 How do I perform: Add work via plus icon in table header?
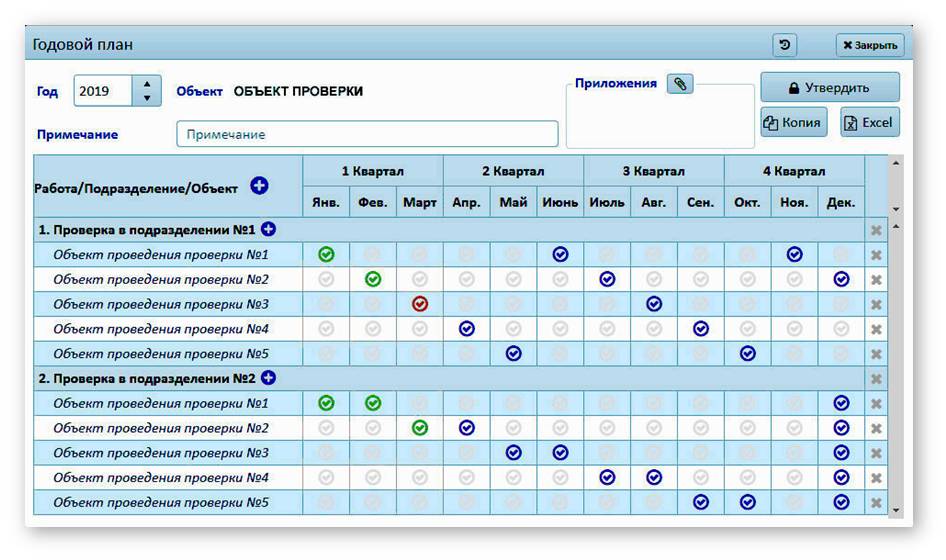point(259,185)
